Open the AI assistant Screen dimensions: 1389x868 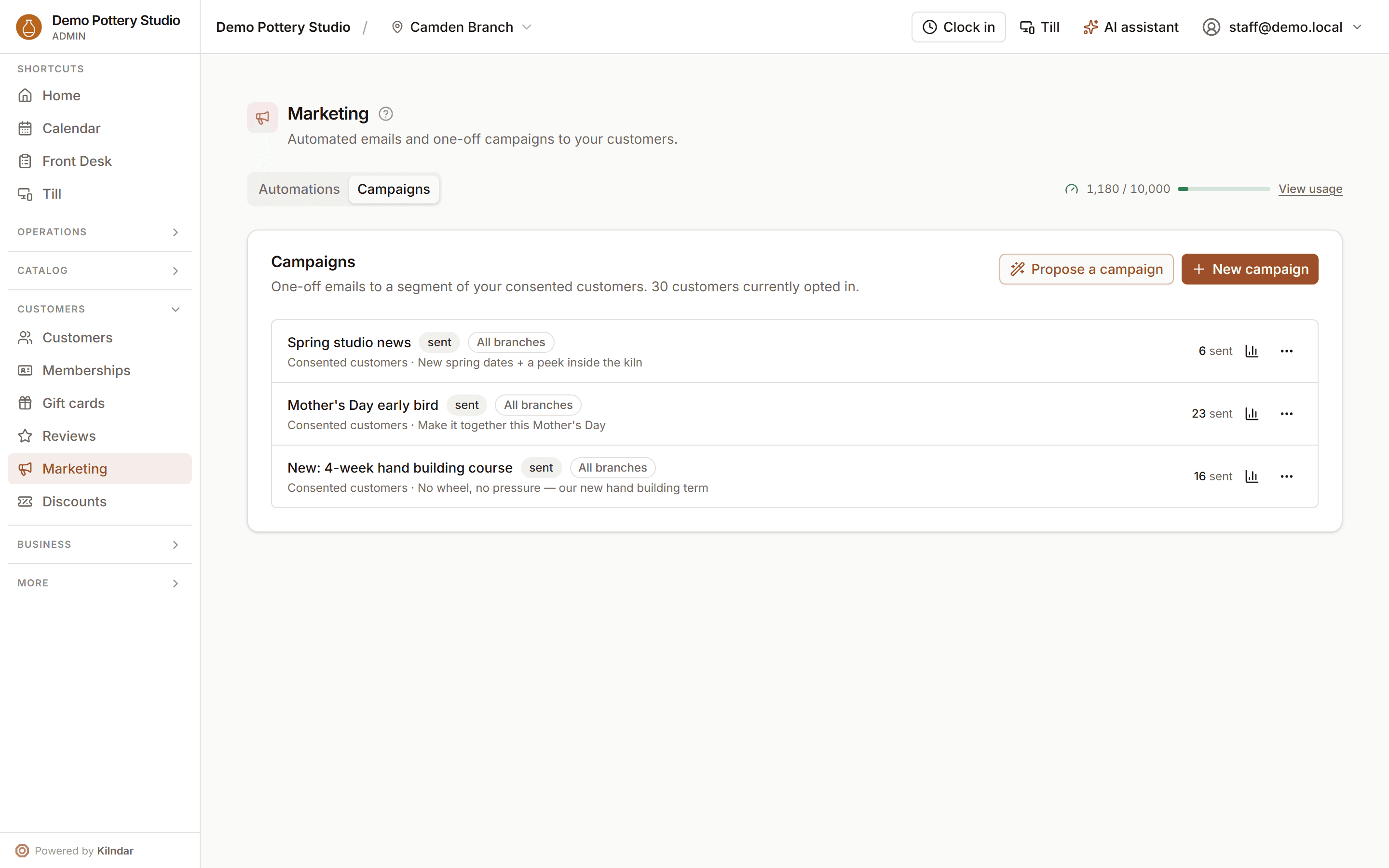[1130, 27]
